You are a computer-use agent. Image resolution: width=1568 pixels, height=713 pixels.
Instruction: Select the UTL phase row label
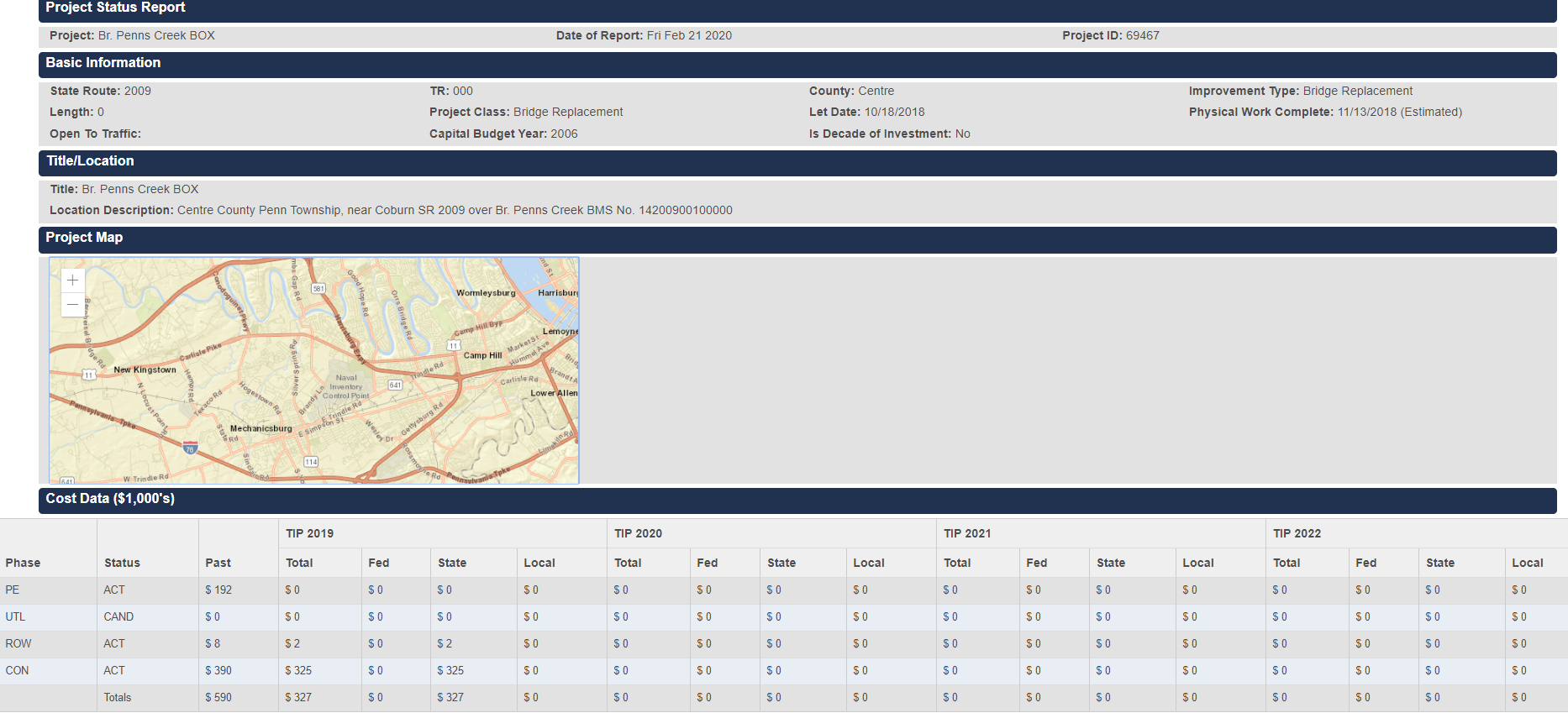pyautogui.click(x=15, y=616)
